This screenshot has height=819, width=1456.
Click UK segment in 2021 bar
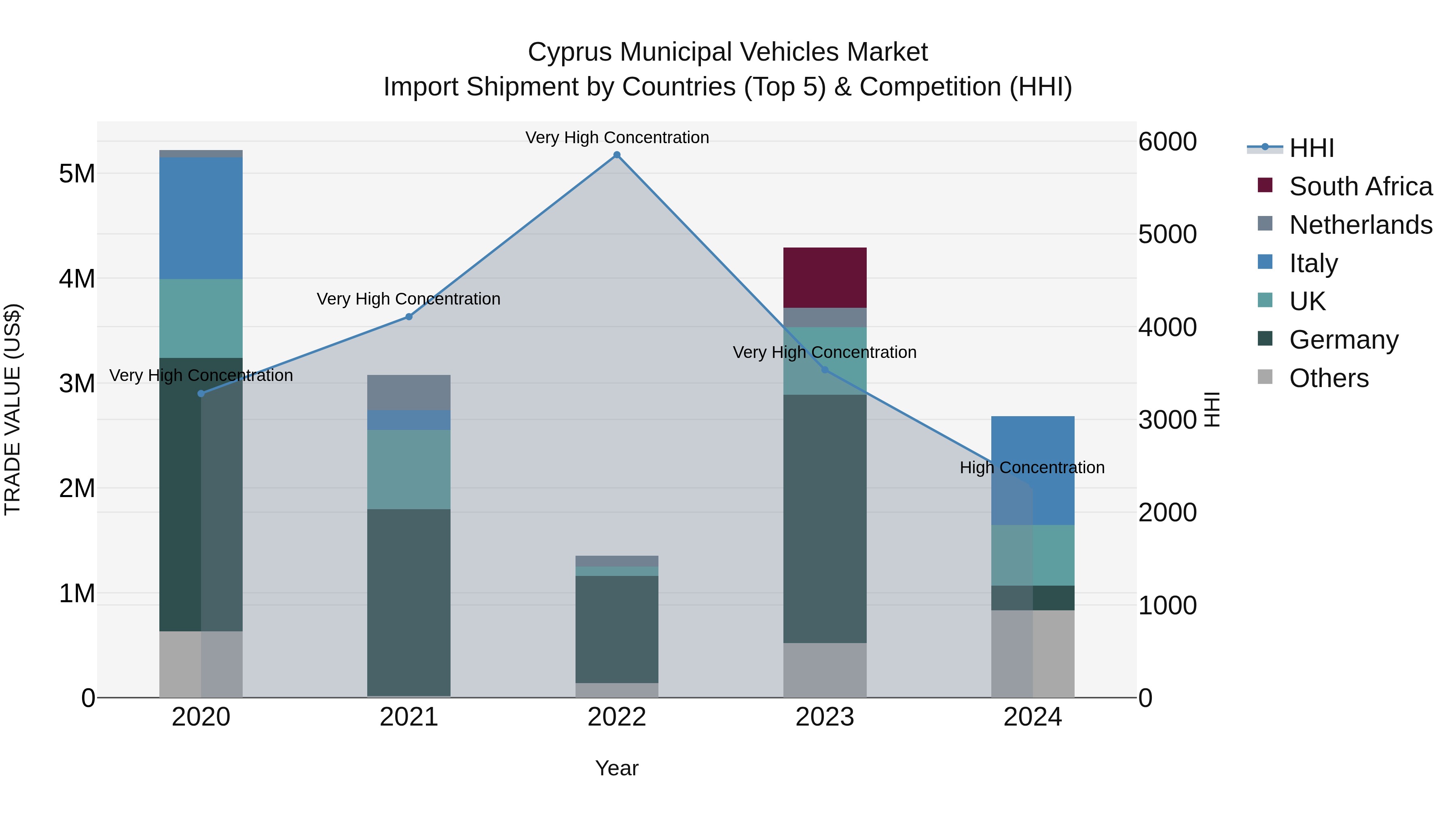click(408, 470)
